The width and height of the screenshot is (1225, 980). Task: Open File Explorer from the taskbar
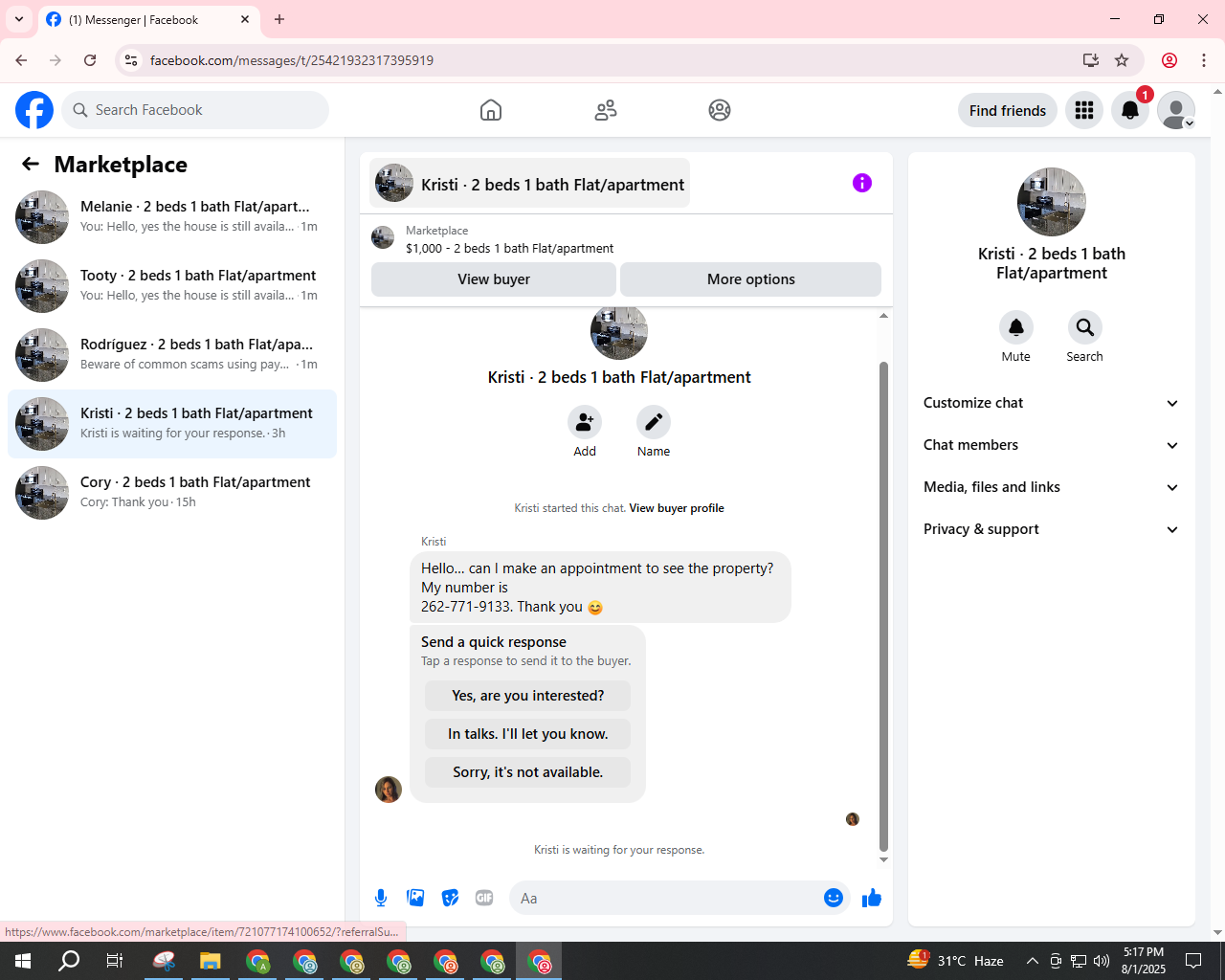coord(211,961)
